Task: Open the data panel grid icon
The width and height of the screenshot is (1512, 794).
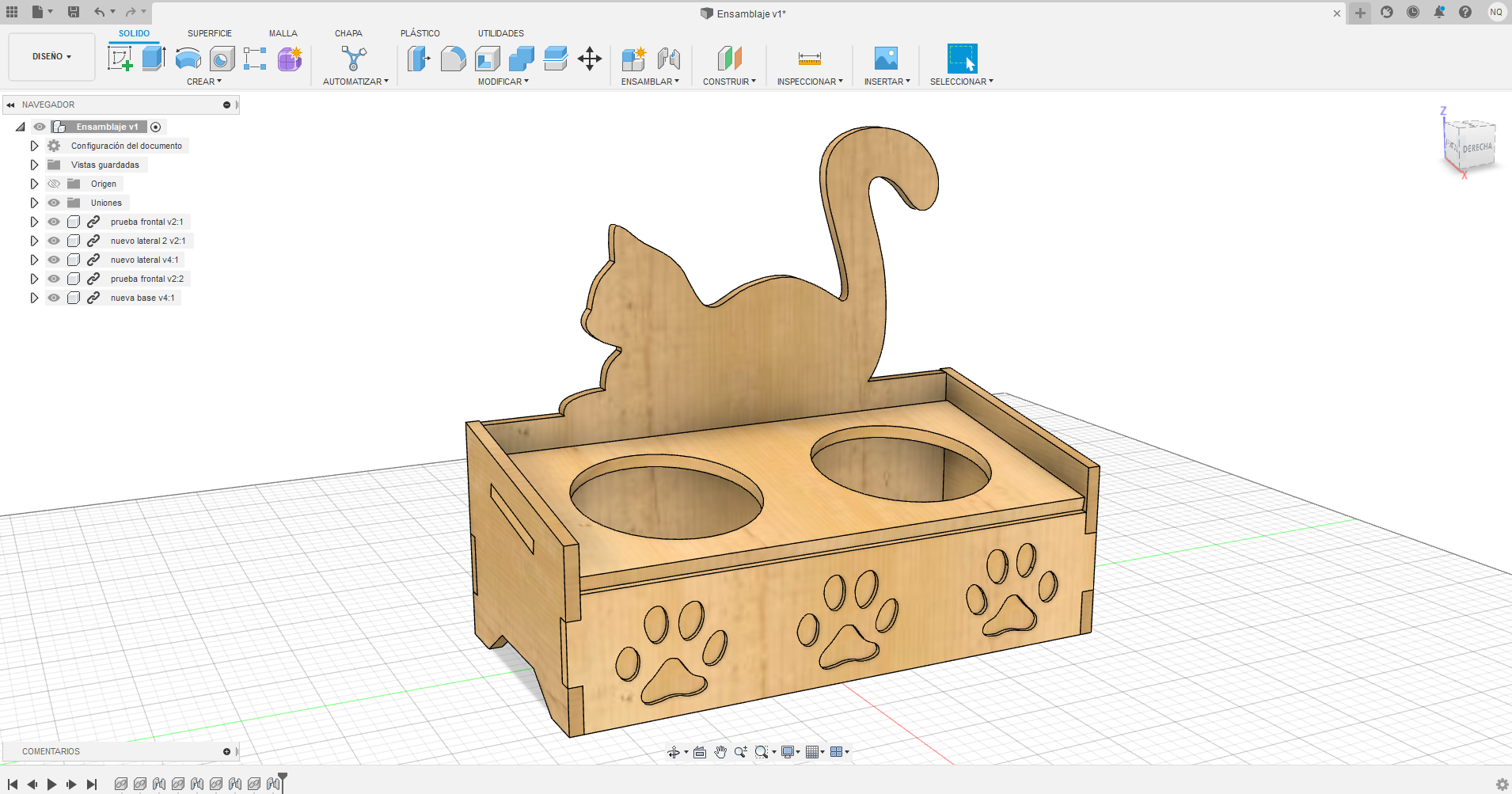Action: pos(12,12)
